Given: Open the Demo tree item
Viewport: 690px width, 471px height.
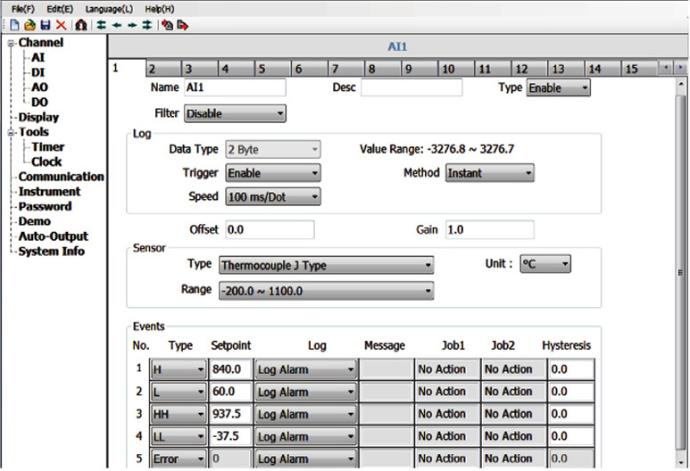Looking at the screenshot, I should pyautogui.click(x=34, y=221).
